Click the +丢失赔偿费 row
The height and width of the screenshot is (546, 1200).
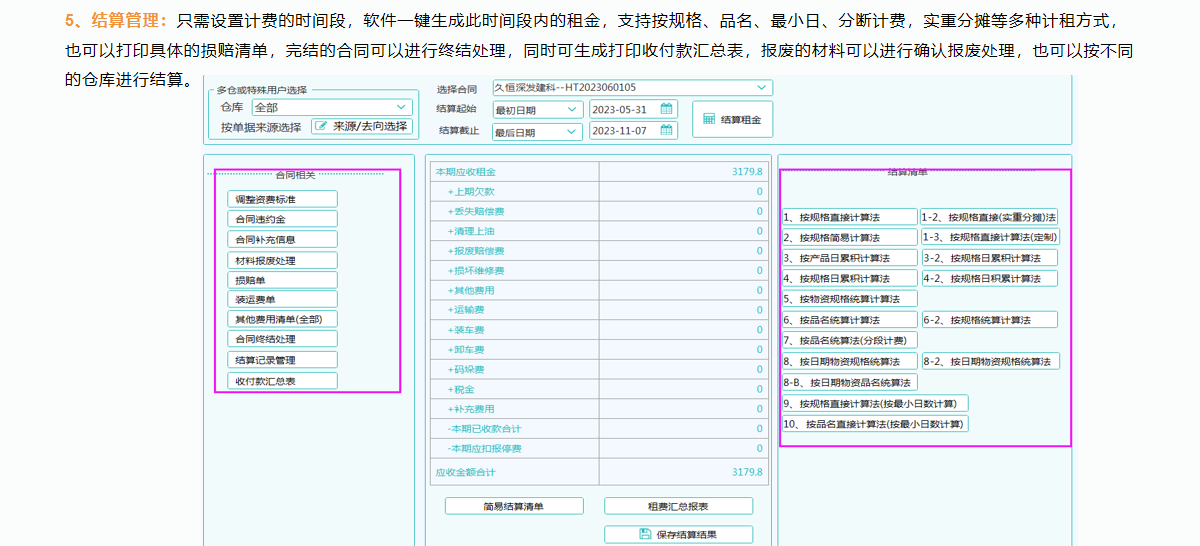click(598, 211)
